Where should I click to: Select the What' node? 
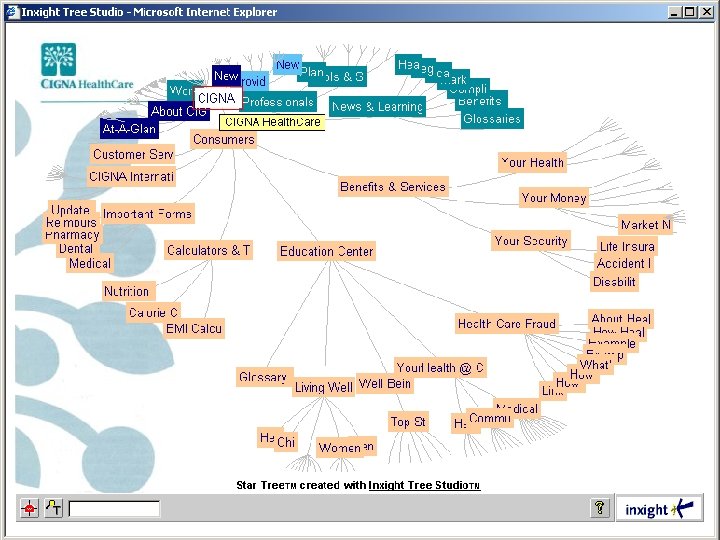click(x=596, y=365)
